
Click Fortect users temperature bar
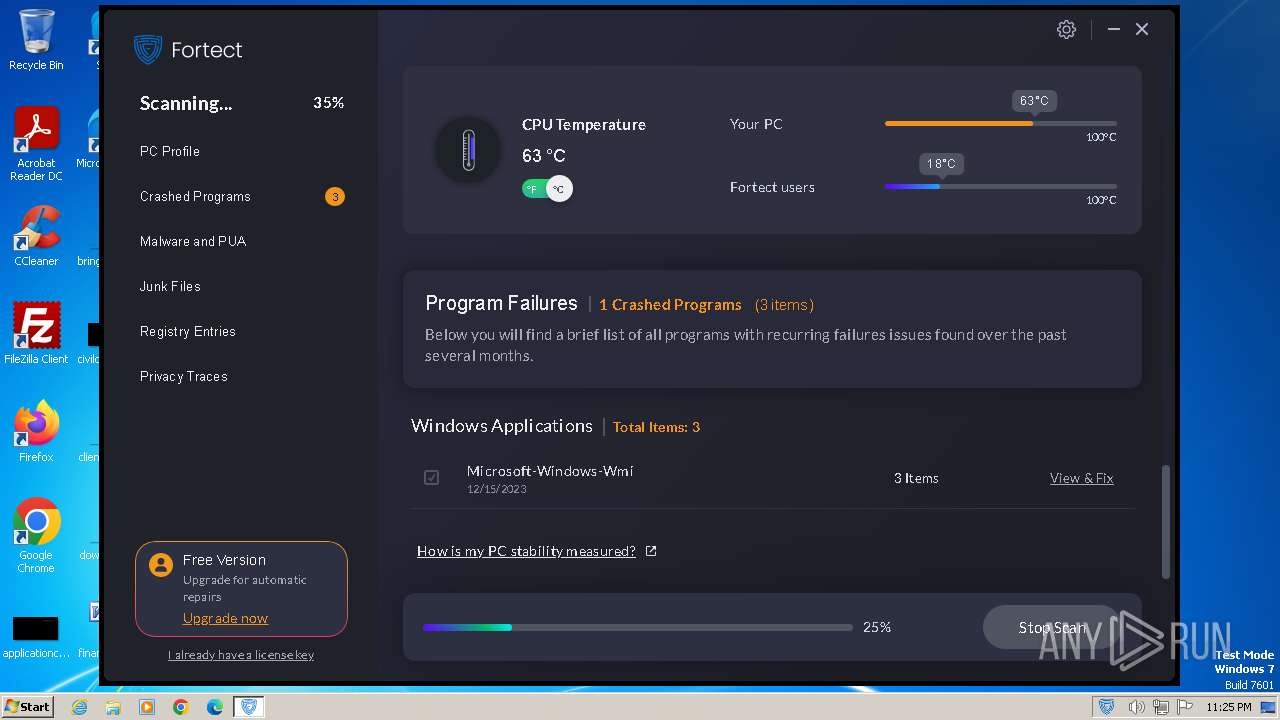[x=1001, y=187]
